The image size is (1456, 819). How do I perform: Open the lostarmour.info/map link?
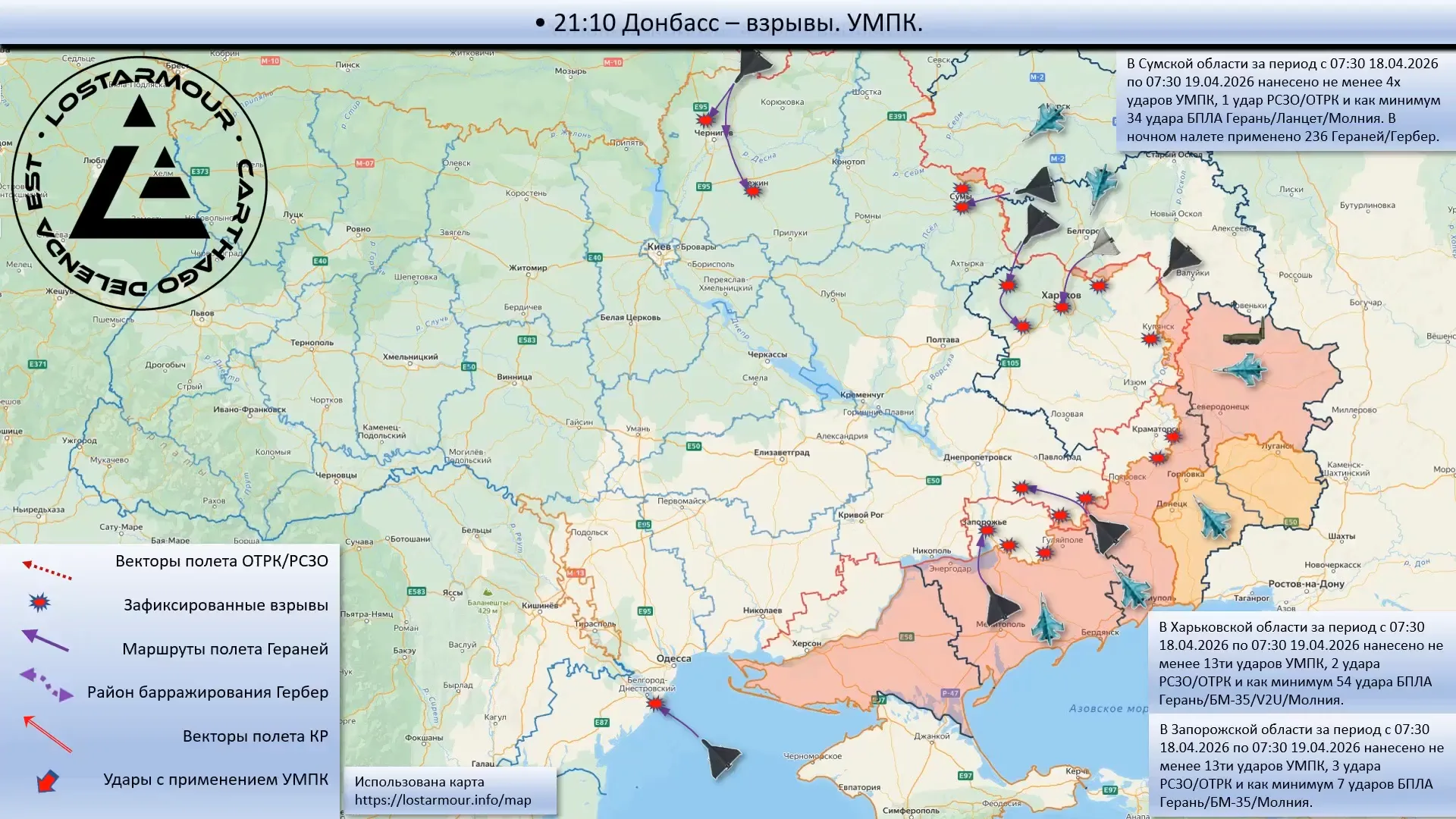pos(443,800)
